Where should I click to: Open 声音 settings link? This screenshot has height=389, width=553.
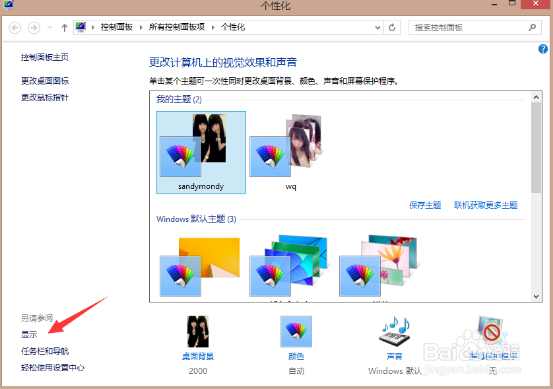[394, 357]
